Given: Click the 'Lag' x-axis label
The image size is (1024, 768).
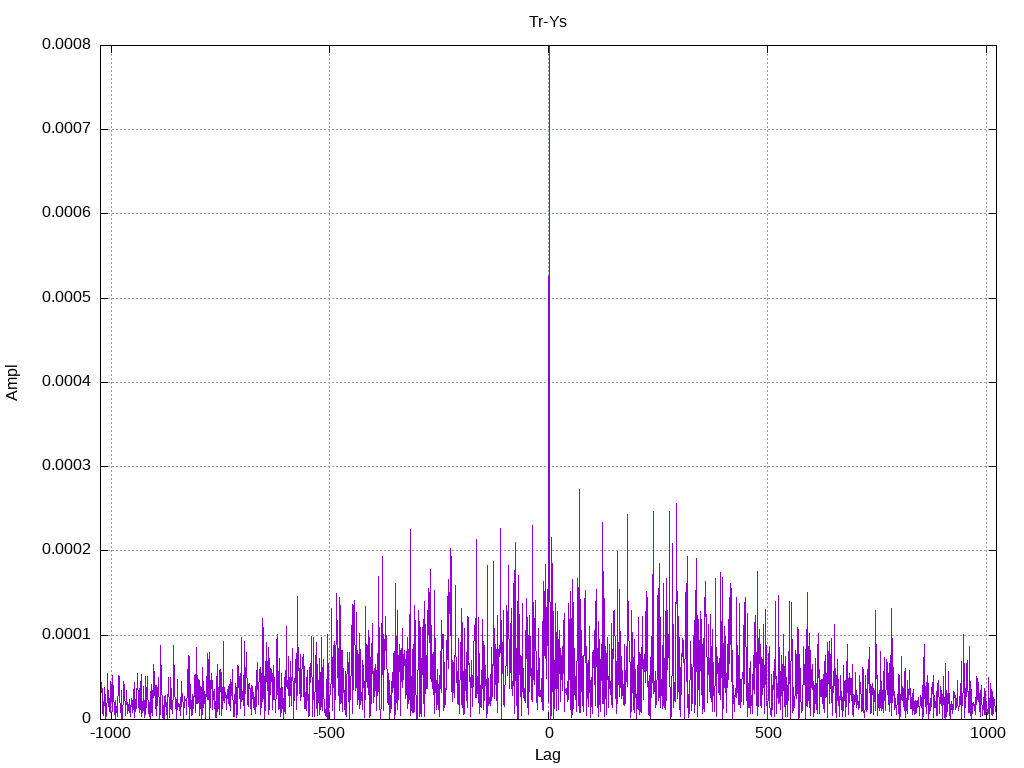Looking at the screenshot, I should tap(548, 755).
